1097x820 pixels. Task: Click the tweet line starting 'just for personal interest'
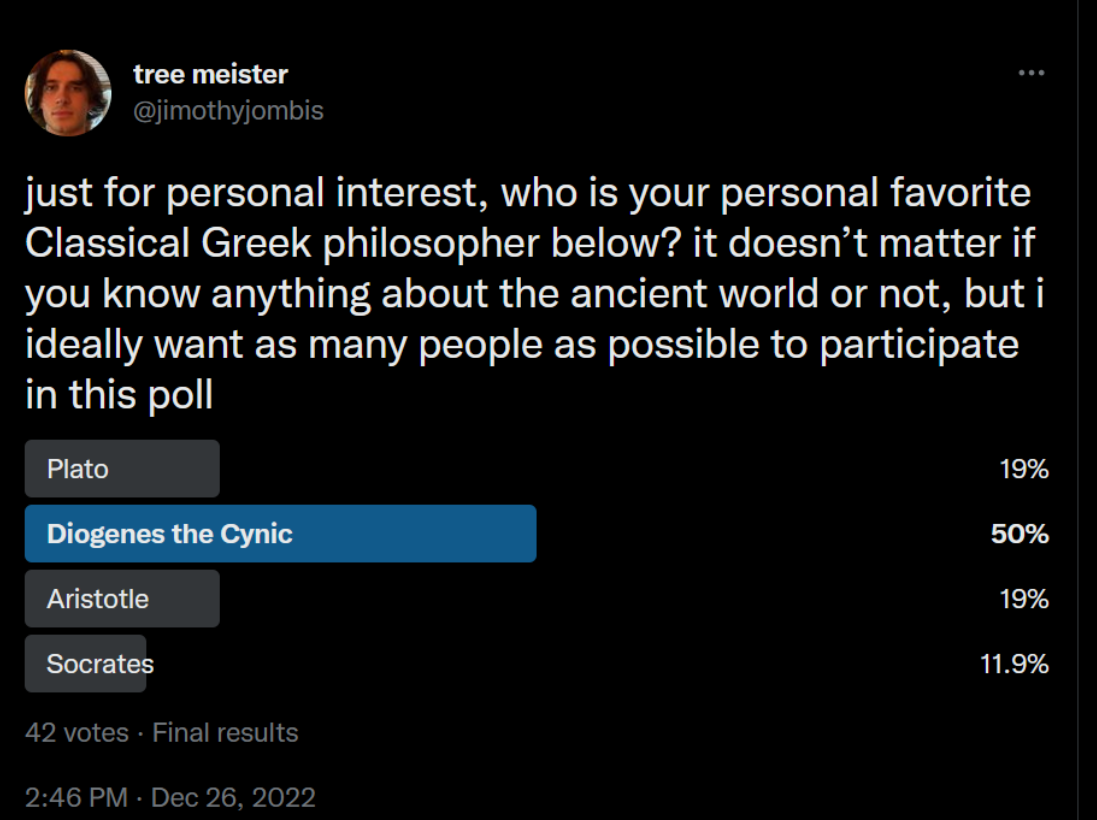[528, 193]
